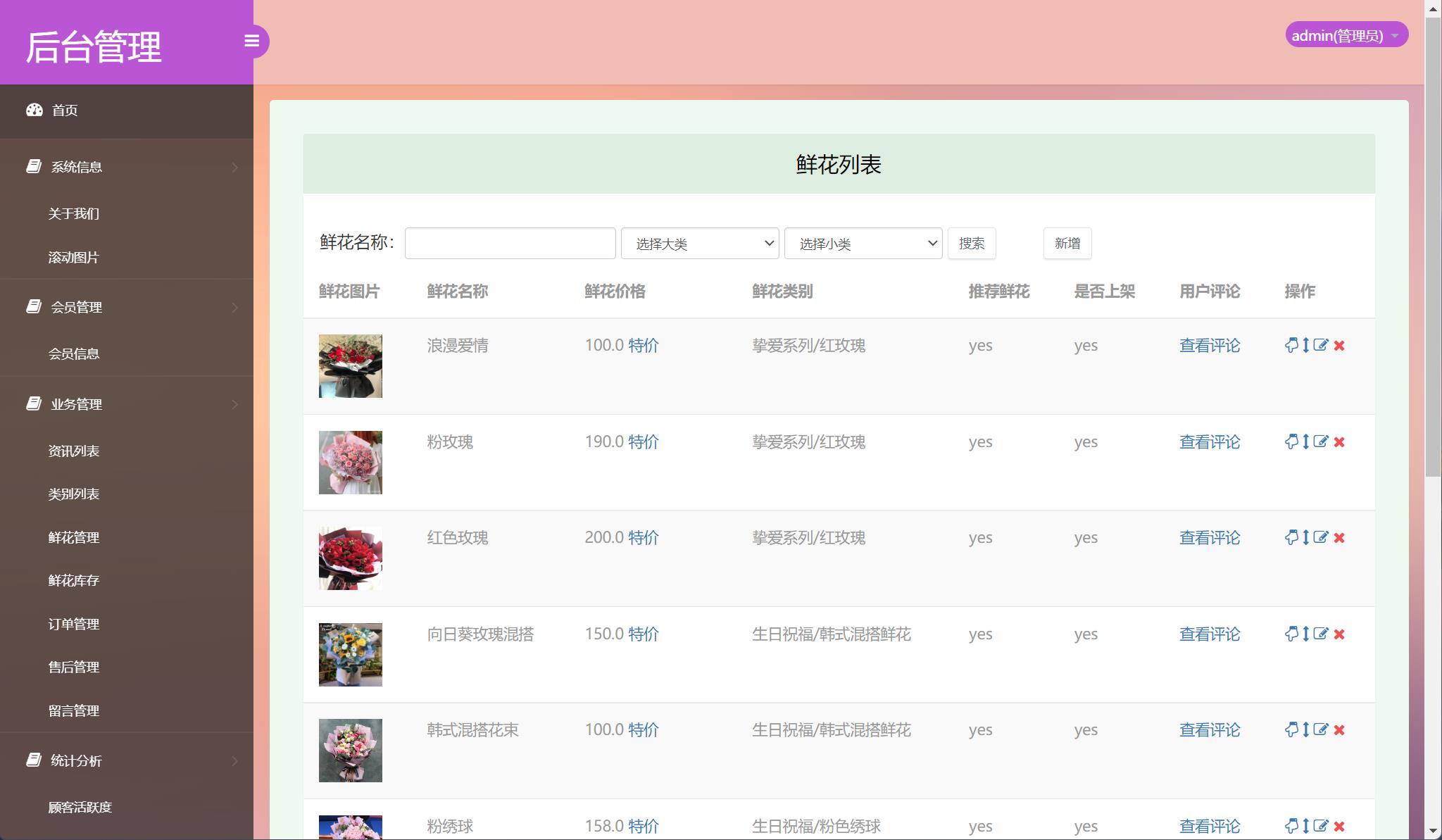1442x840 pixels.
Task: Open the edit pencil icon for 红色玫瑰
Action: coord(1321,537)
